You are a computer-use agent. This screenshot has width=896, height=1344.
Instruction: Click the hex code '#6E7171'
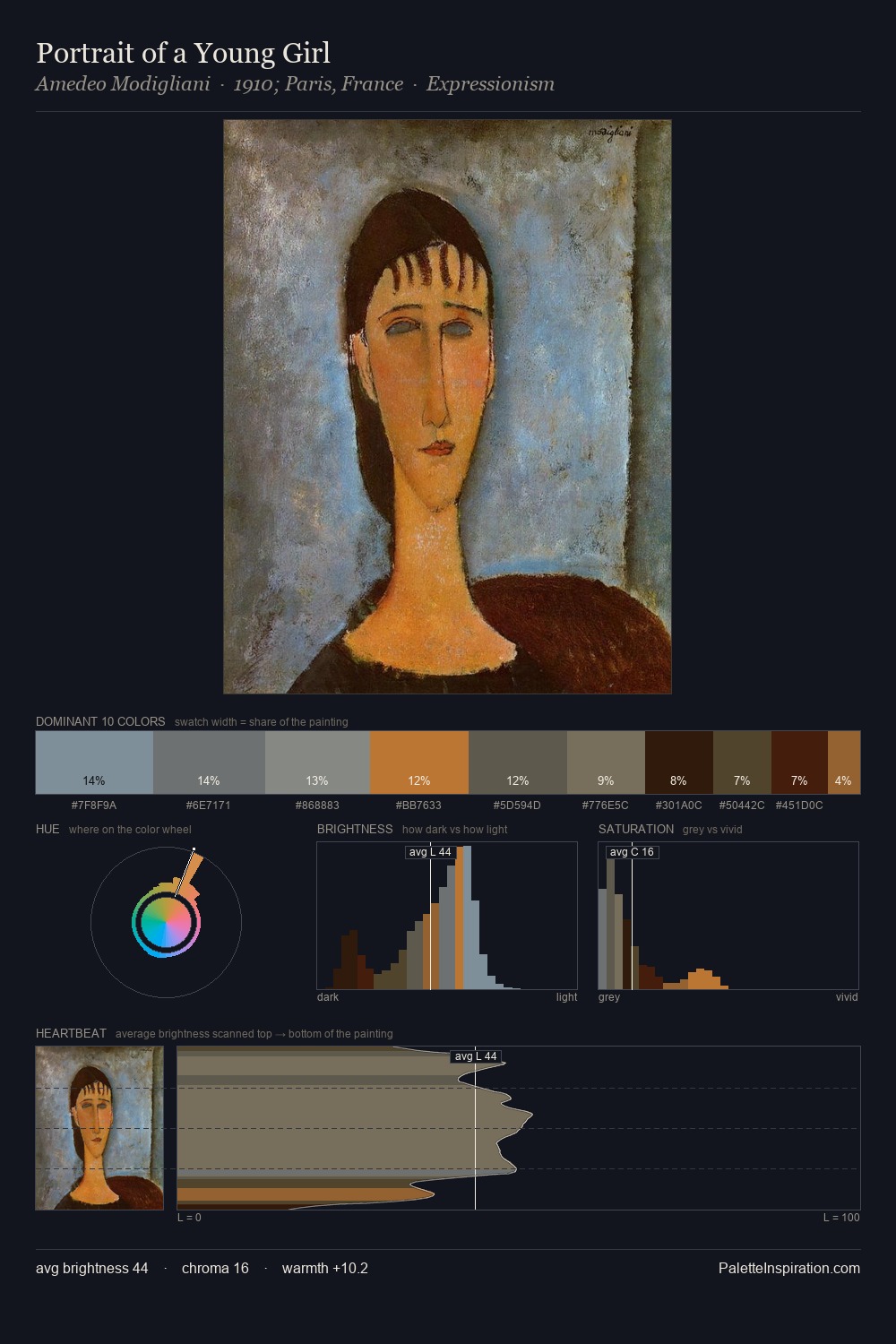209,806
